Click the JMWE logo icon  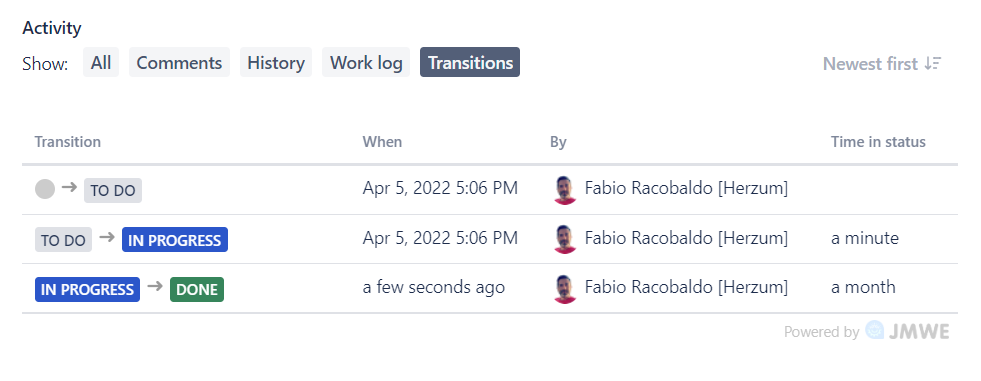coord(875,330)
